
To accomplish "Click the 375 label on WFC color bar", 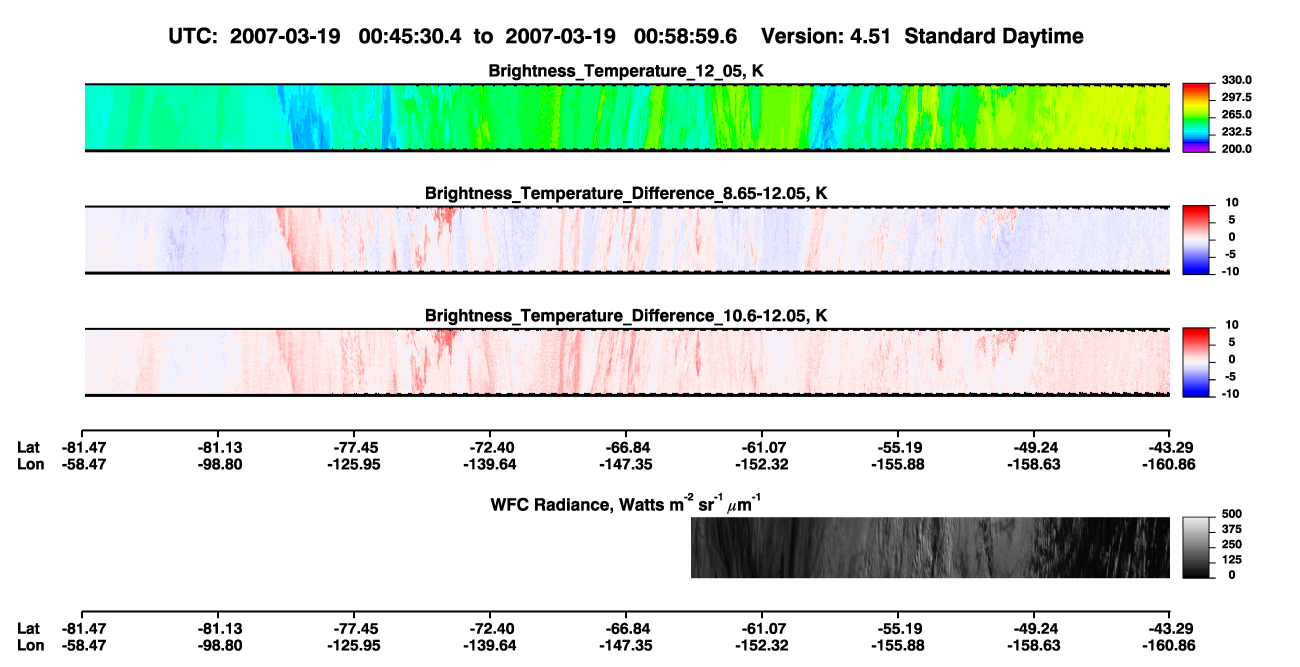I will pos(1232,528).
